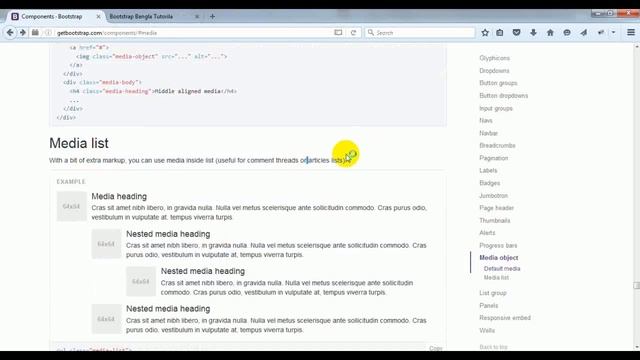Open Glyphicons in the sidebar

tap(494, 58)
